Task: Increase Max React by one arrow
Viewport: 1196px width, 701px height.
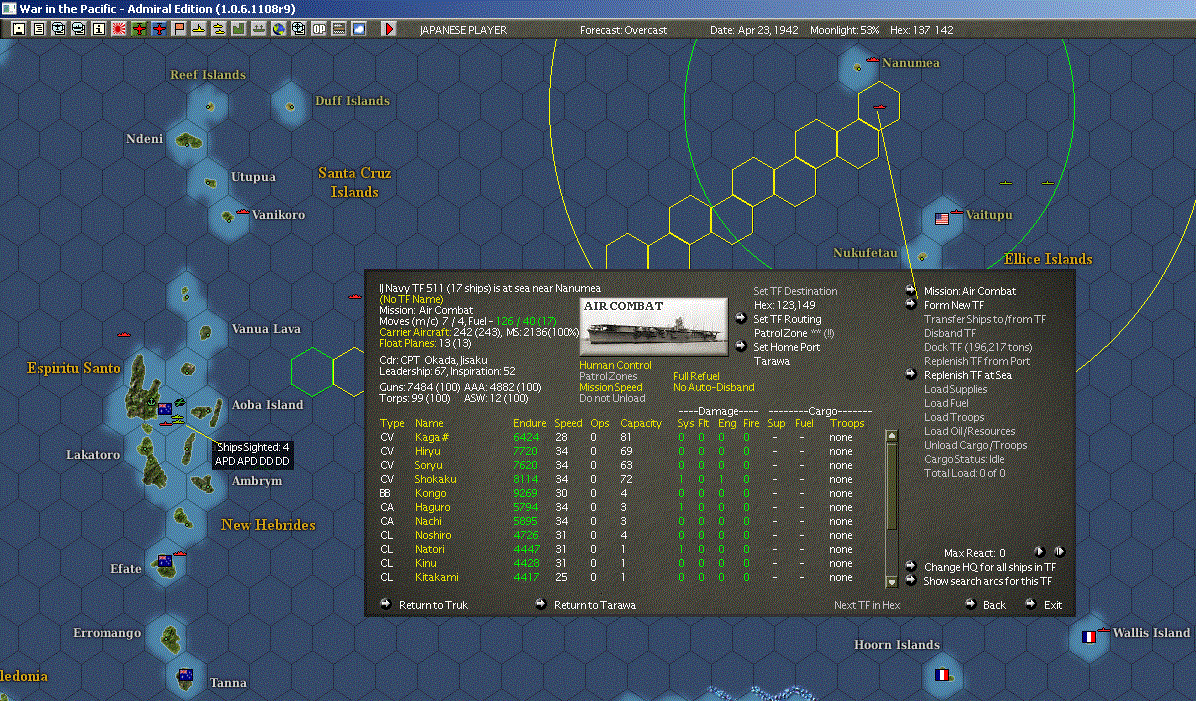Action: point(1039,551)
